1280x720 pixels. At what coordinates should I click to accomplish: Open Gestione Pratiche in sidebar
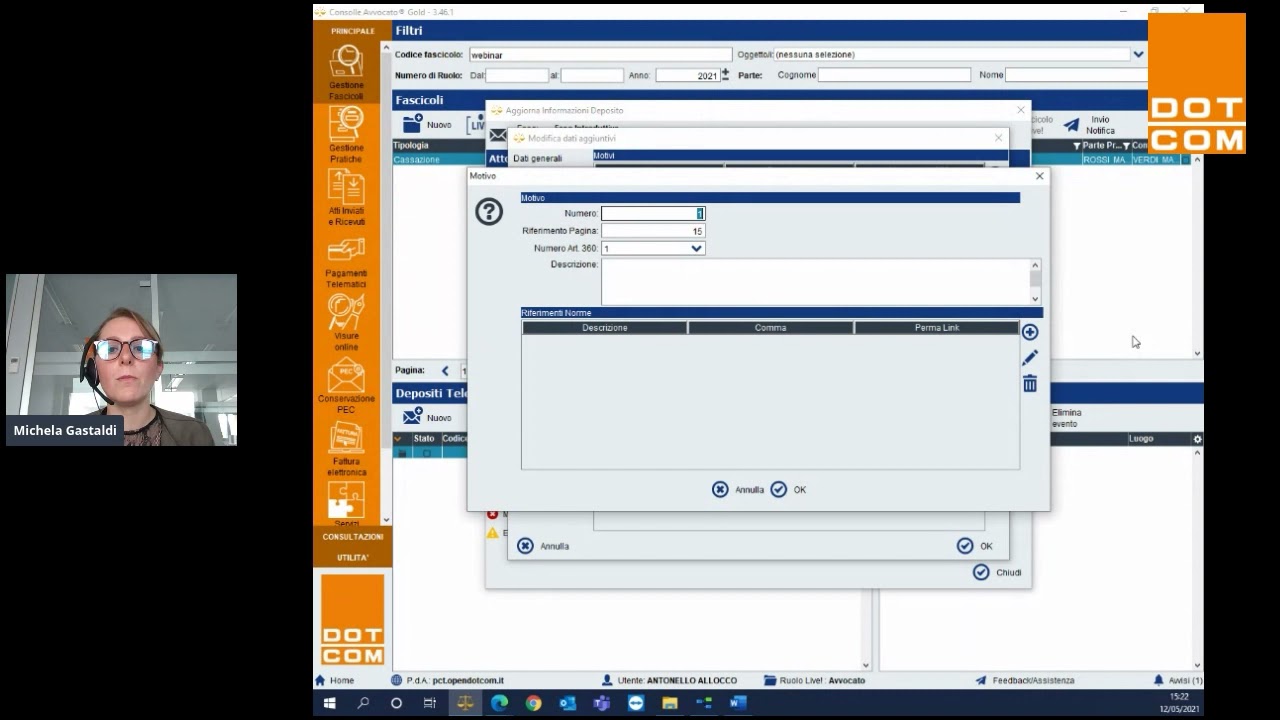pyautogui.click(x=346, y=133)
